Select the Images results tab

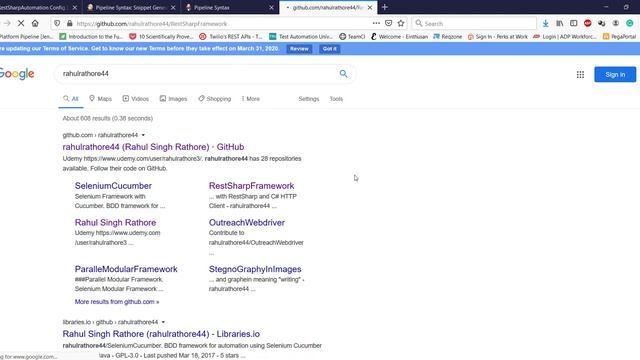[x=173, y=99]
